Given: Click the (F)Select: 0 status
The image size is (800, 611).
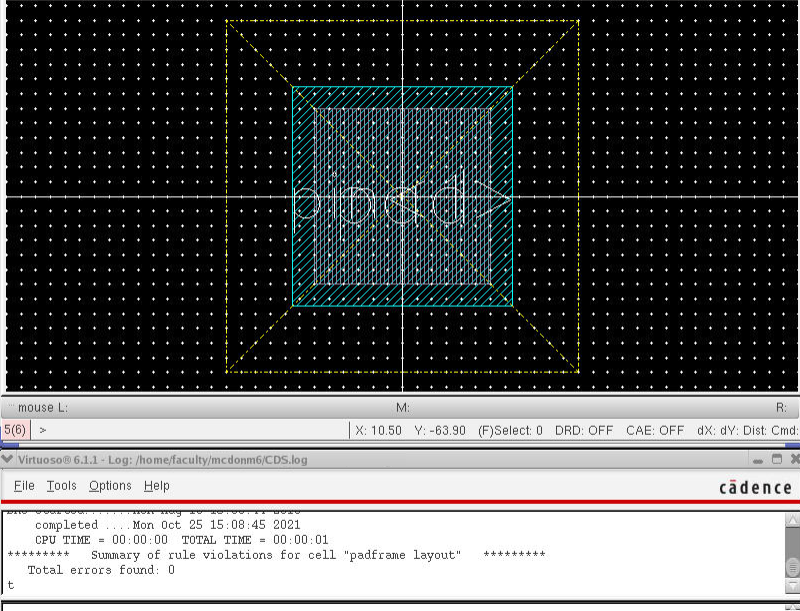Looking at the screenshot, I should point(510,430).
